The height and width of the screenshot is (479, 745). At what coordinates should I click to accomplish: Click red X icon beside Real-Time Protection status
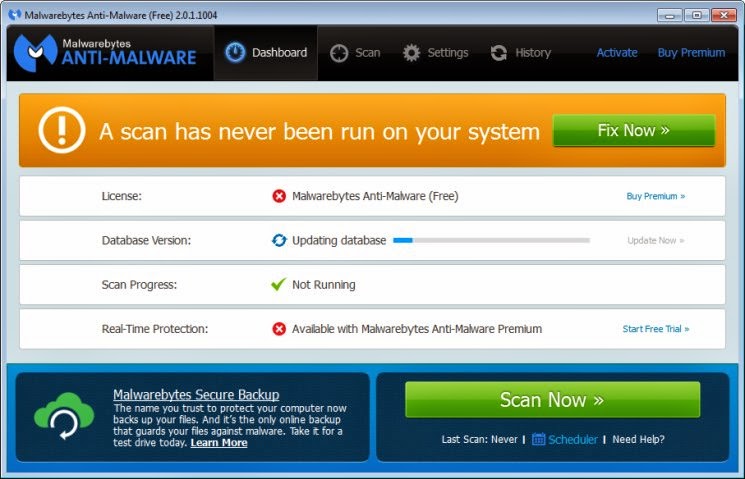(x=279, y=329)
